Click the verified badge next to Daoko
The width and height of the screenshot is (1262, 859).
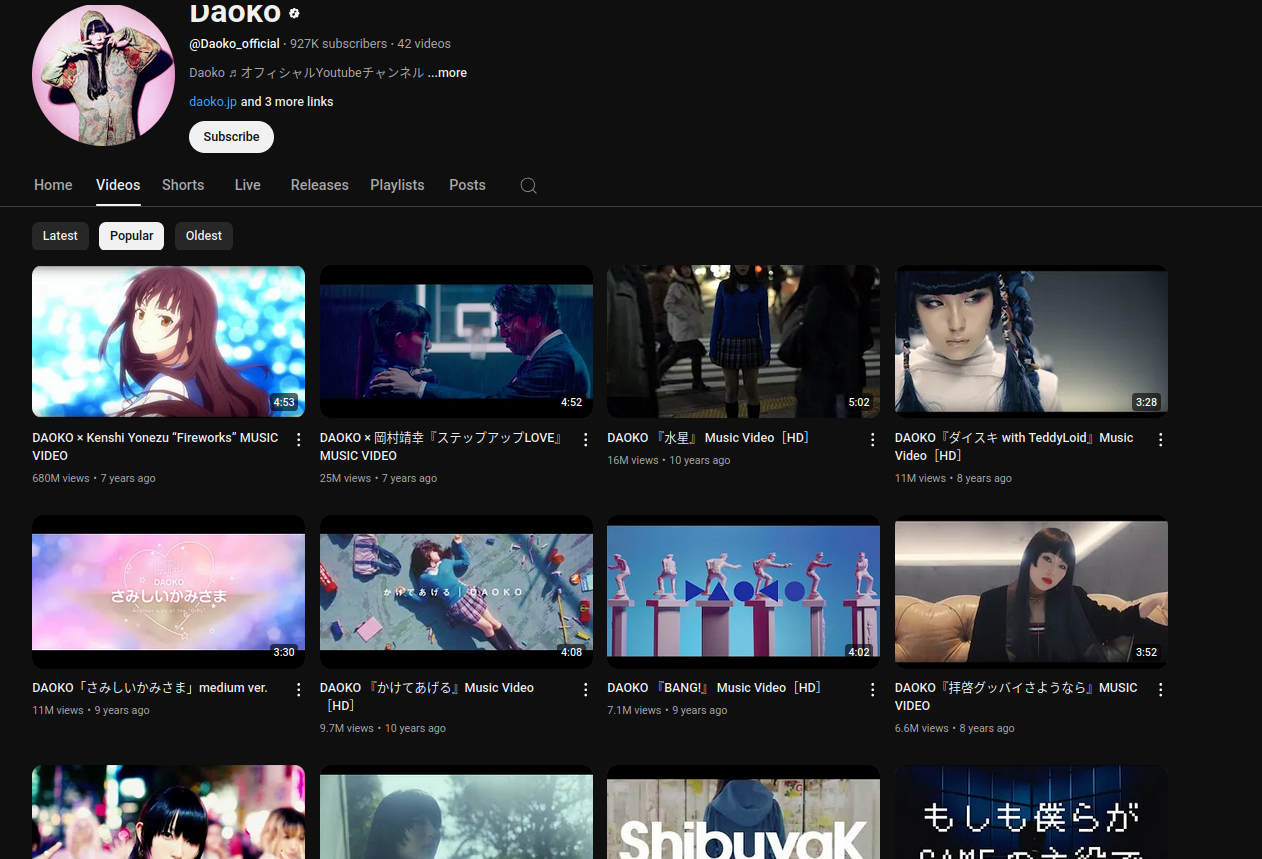(294, 13)
